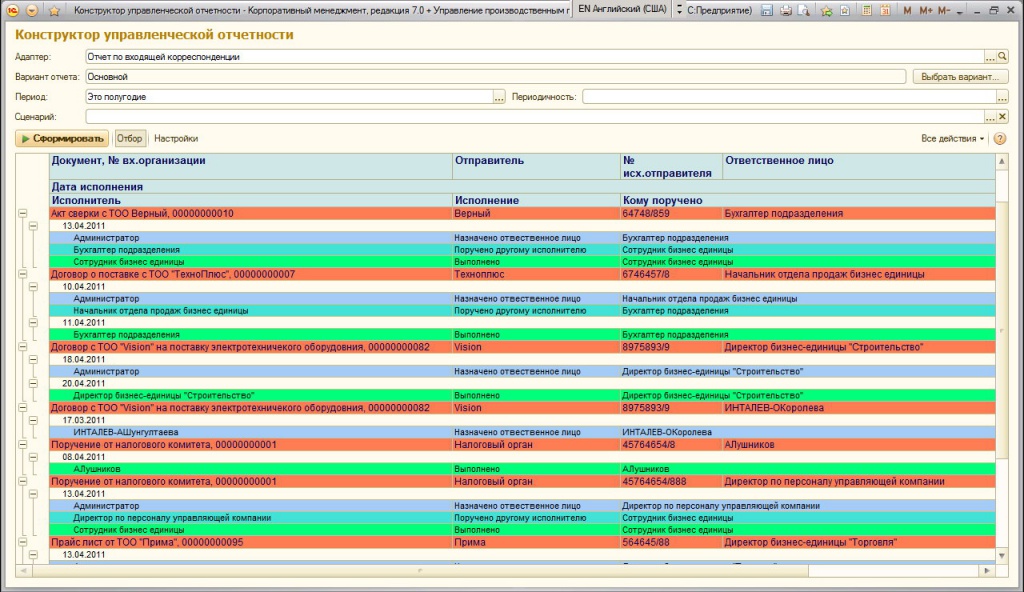
Task: Select the Ответственное лицо column header
Action: tap(859, 167)
